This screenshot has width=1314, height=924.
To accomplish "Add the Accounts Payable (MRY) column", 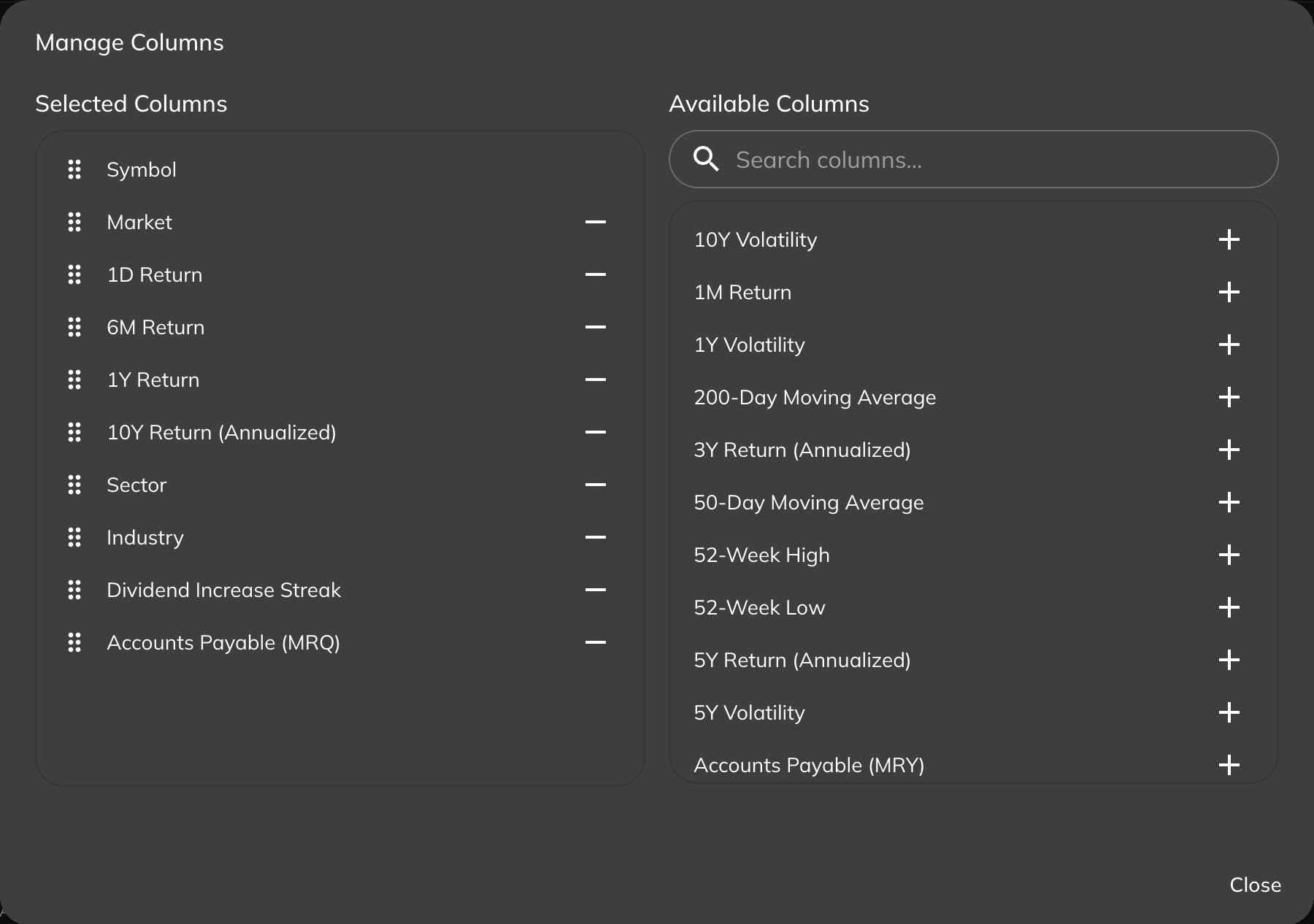I will tap(1229, 765).
